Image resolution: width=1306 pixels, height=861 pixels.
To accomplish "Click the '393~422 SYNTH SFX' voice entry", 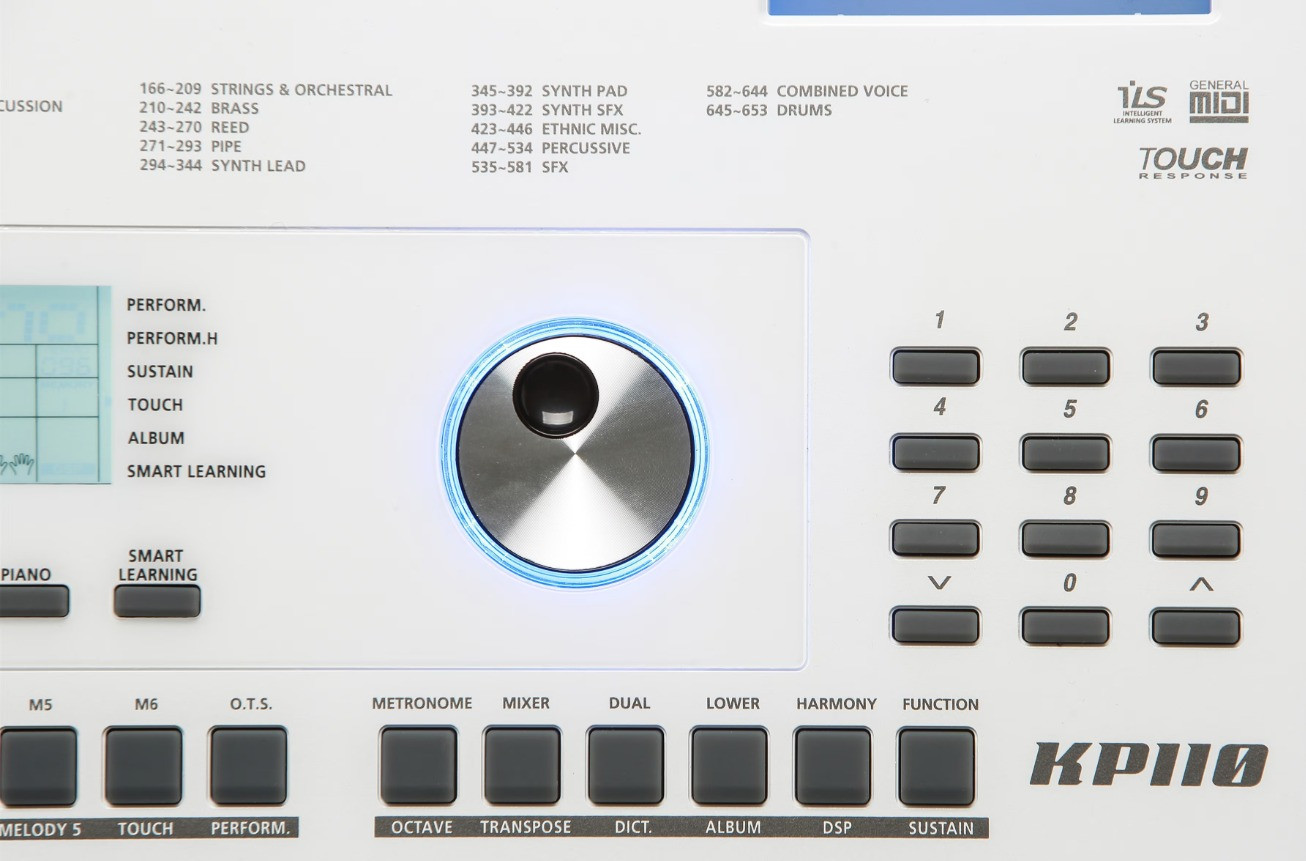I will (547, 110).
